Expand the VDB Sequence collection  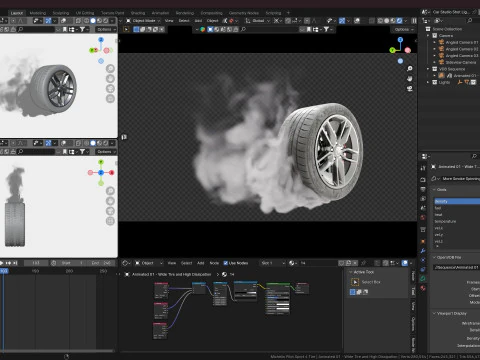coord(428,69)
